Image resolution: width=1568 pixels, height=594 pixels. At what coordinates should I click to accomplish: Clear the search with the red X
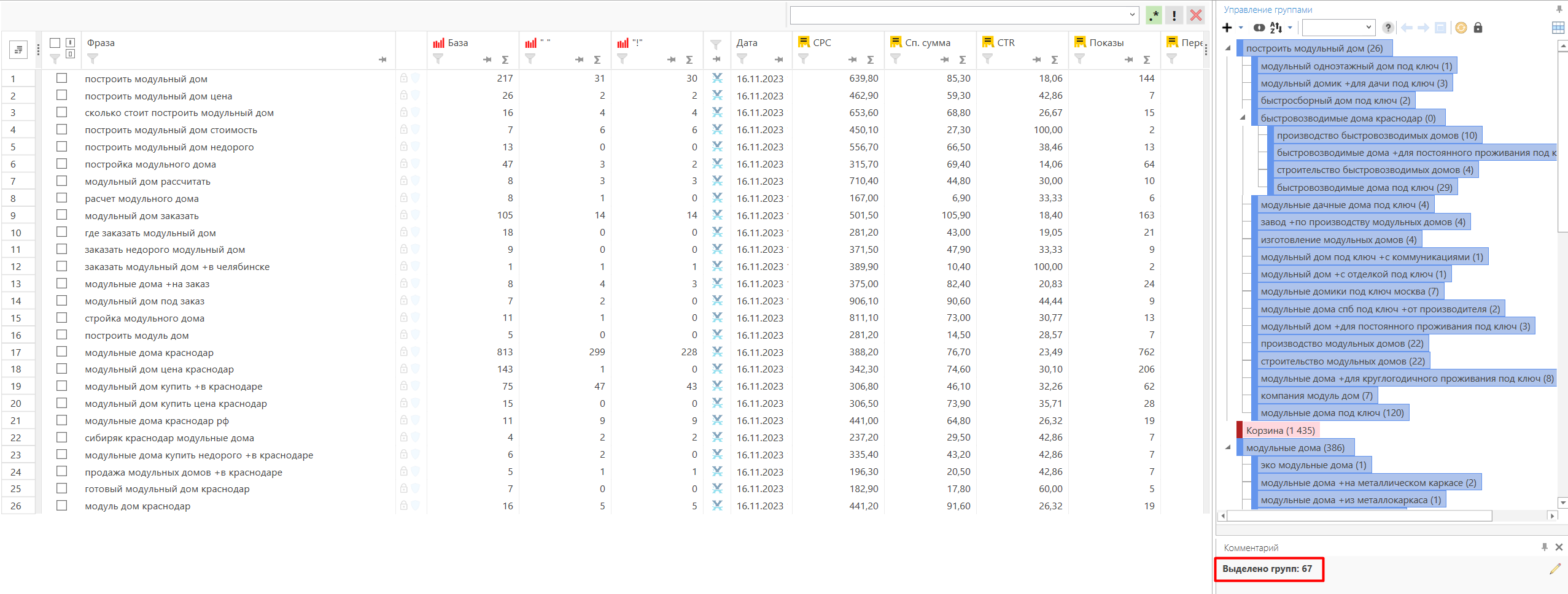[x=1195, y=15]
